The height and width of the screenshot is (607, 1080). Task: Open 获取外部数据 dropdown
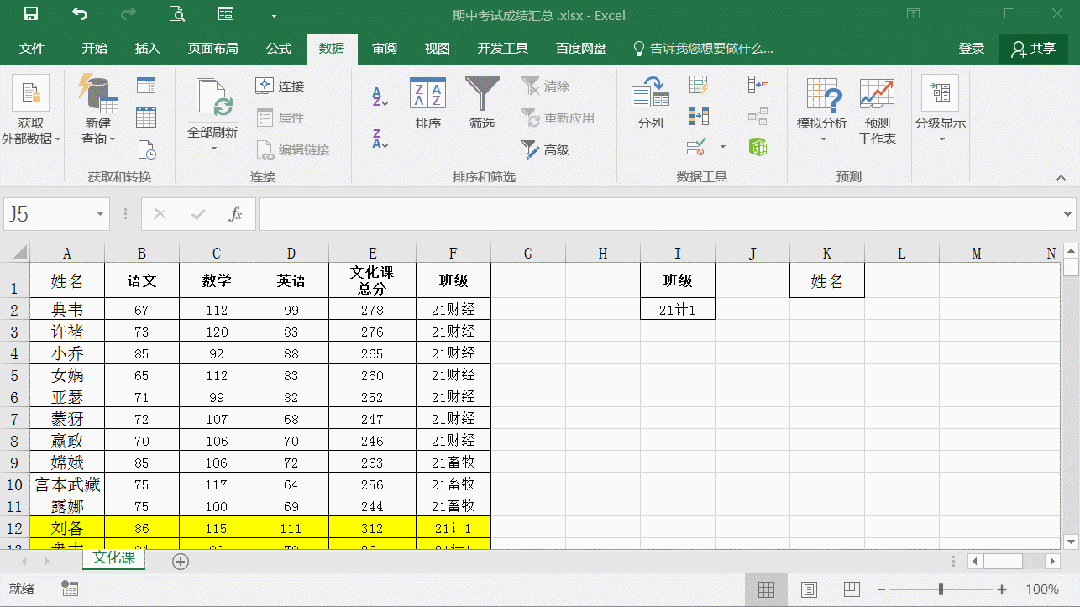pyautogui.click(x=31, y=110)
